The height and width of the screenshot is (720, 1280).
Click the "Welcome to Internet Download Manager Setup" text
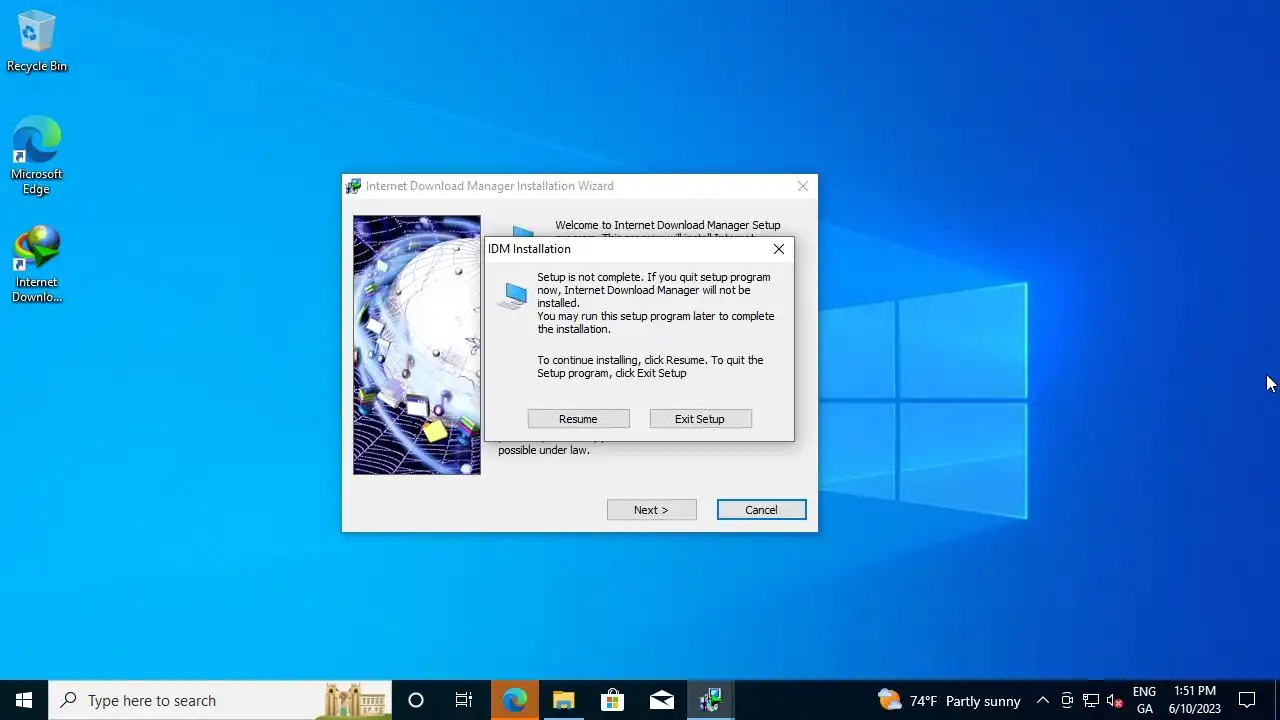point(668,226)
